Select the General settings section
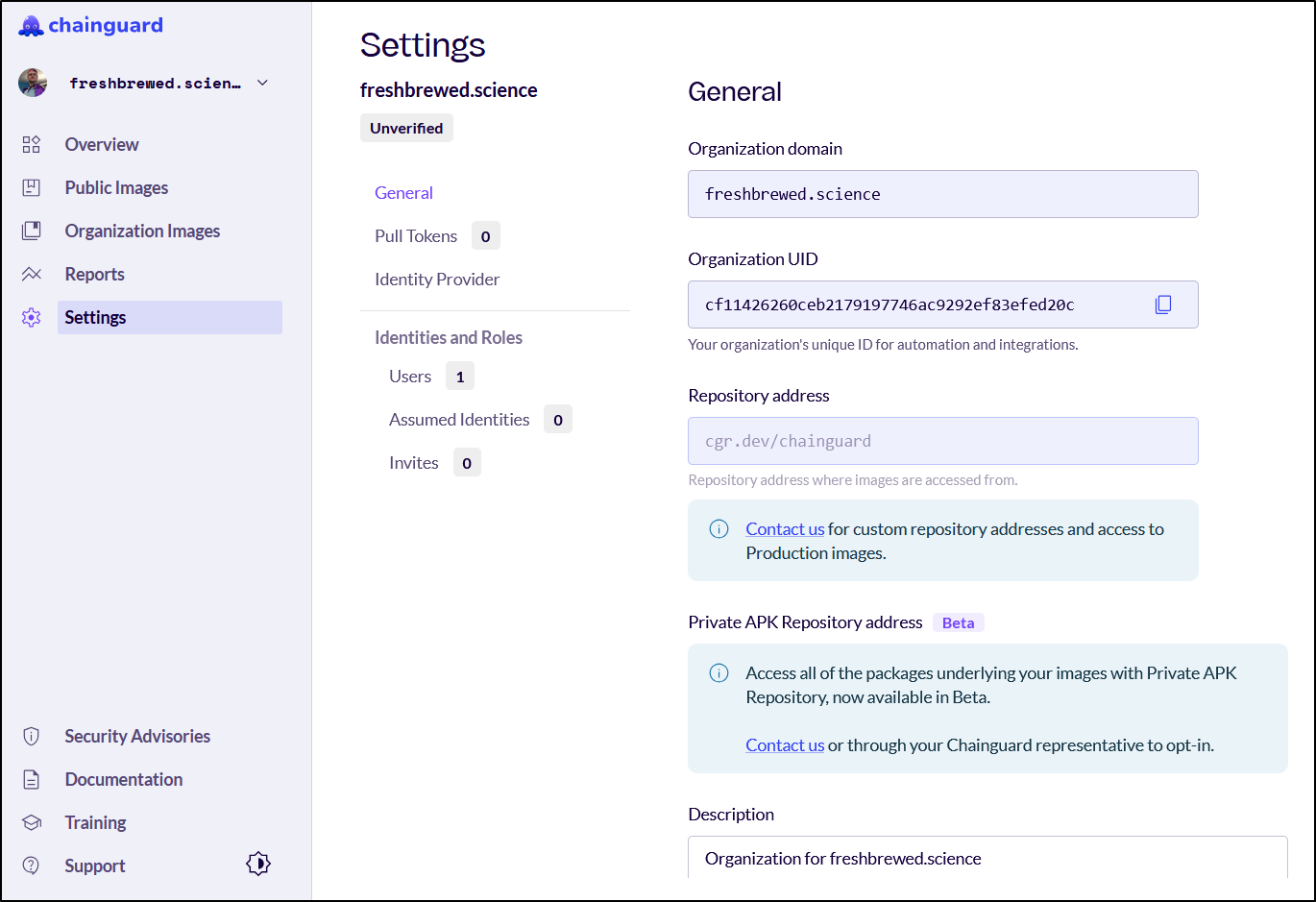 coord(403,192)
